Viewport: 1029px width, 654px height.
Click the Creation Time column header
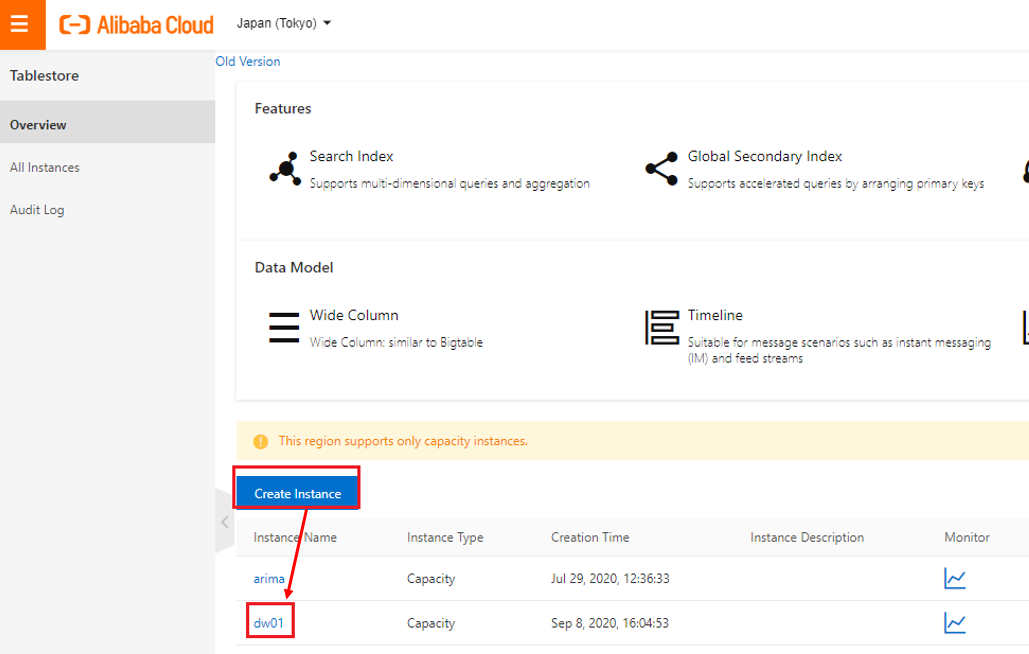(590, 537)
